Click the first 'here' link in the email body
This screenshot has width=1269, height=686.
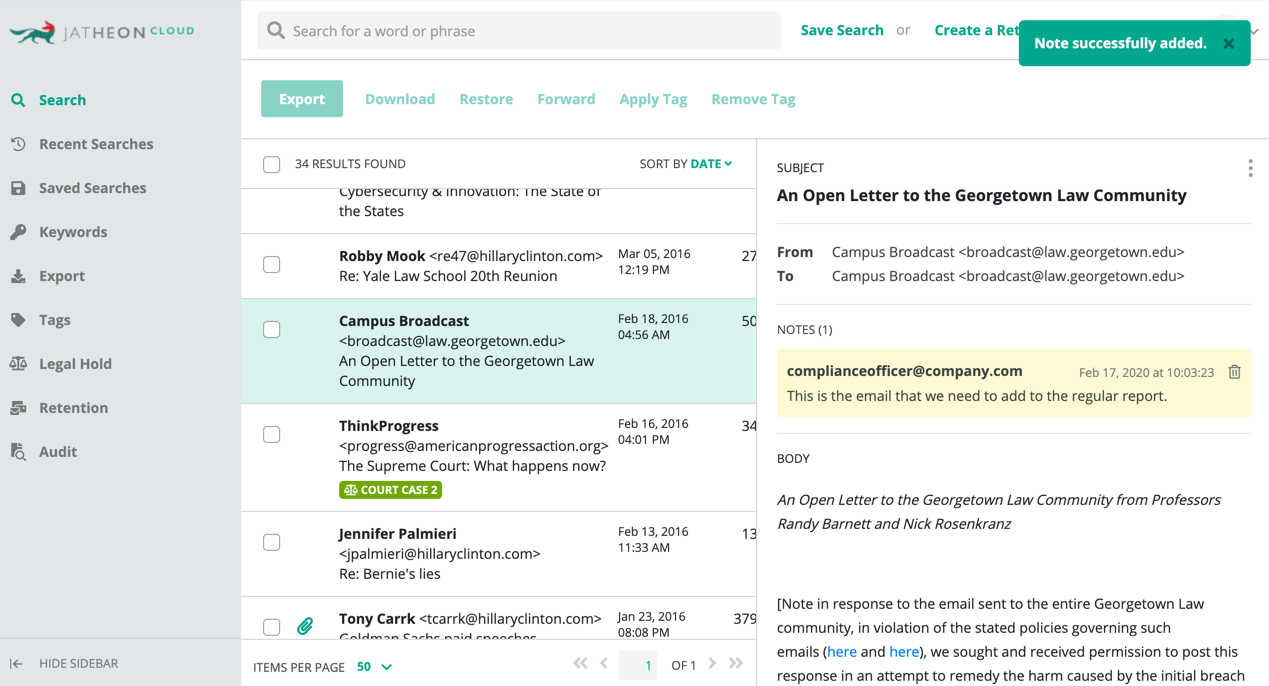click(842, 652)
